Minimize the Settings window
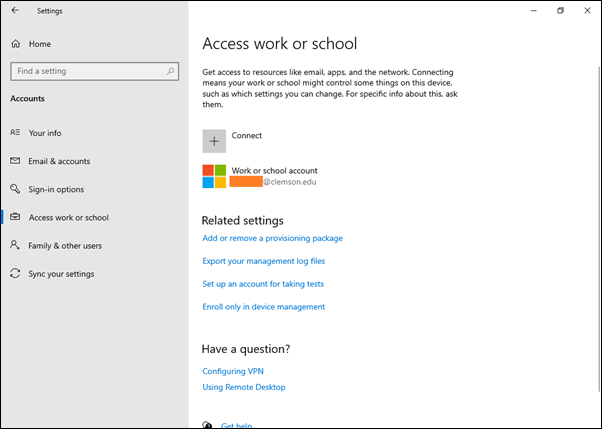The image size is (602, 429). (533, 11)
